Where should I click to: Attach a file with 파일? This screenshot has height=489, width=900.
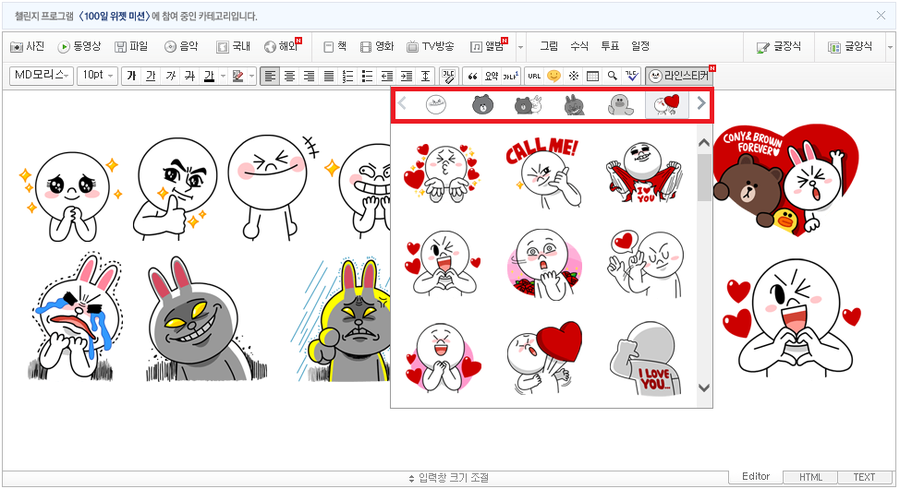click(x=131, y=46)
